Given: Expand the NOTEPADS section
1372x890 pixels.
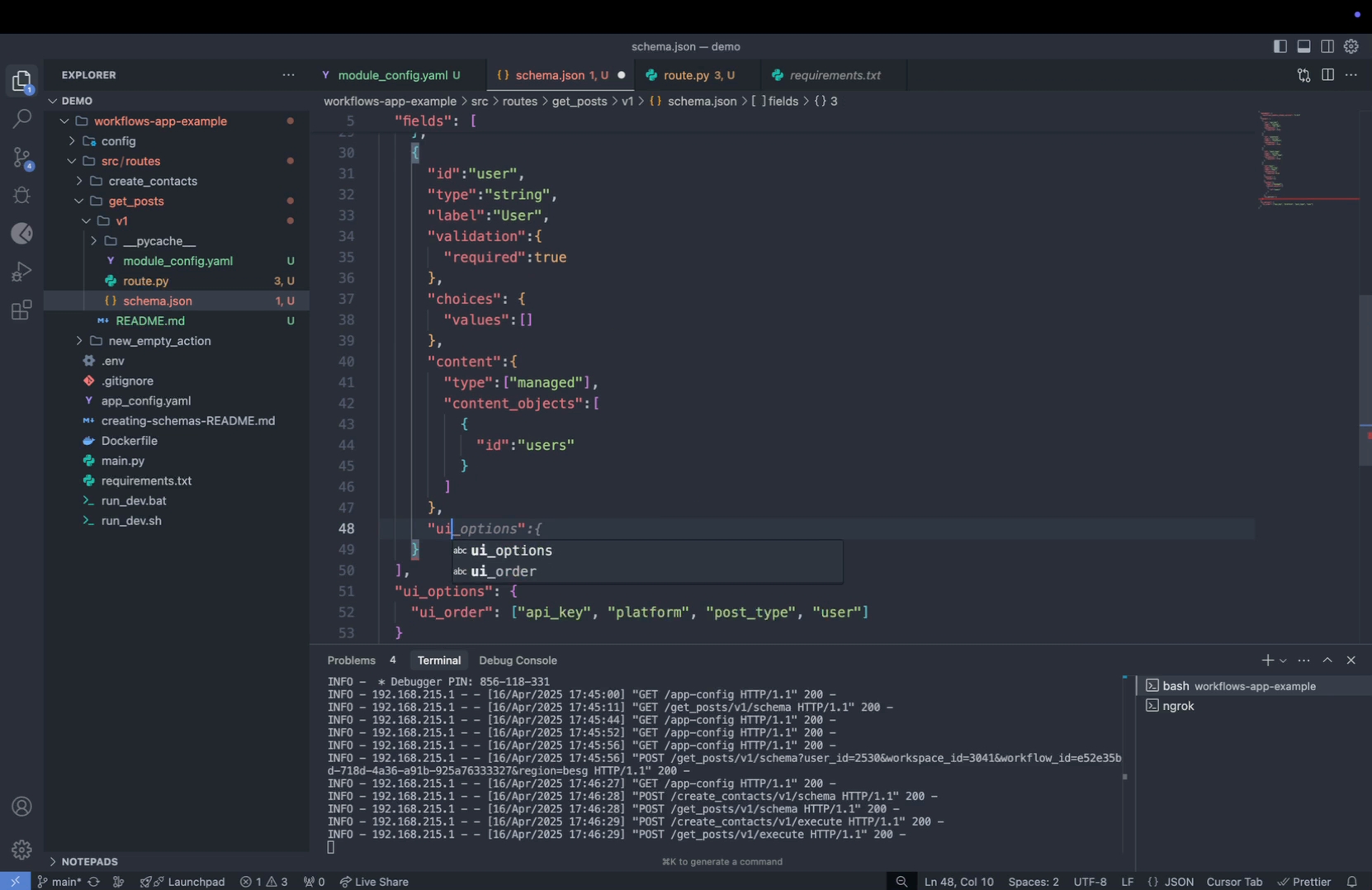Looking at the screenshot, I should [89, 861].
